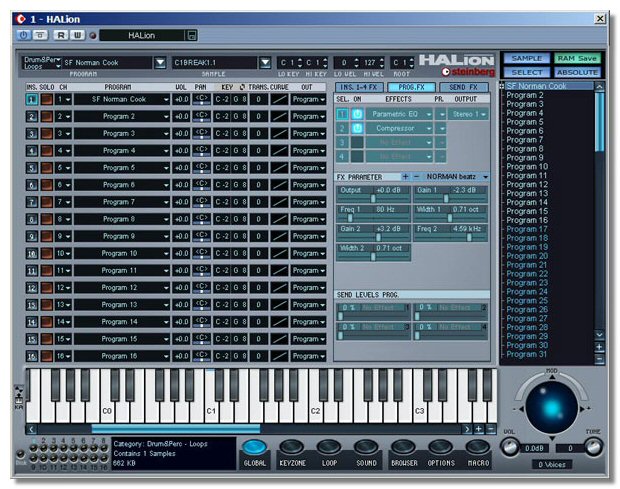Switch to the SEND FX tab

click(463, 87)
